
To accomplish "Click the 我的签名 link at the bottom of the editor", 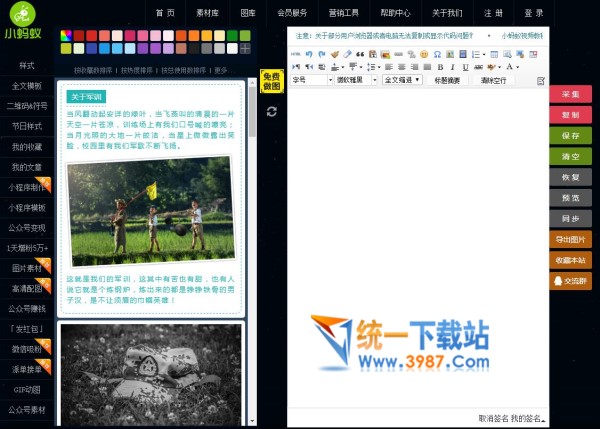I will pyautogui.click(x=526, y=418).
